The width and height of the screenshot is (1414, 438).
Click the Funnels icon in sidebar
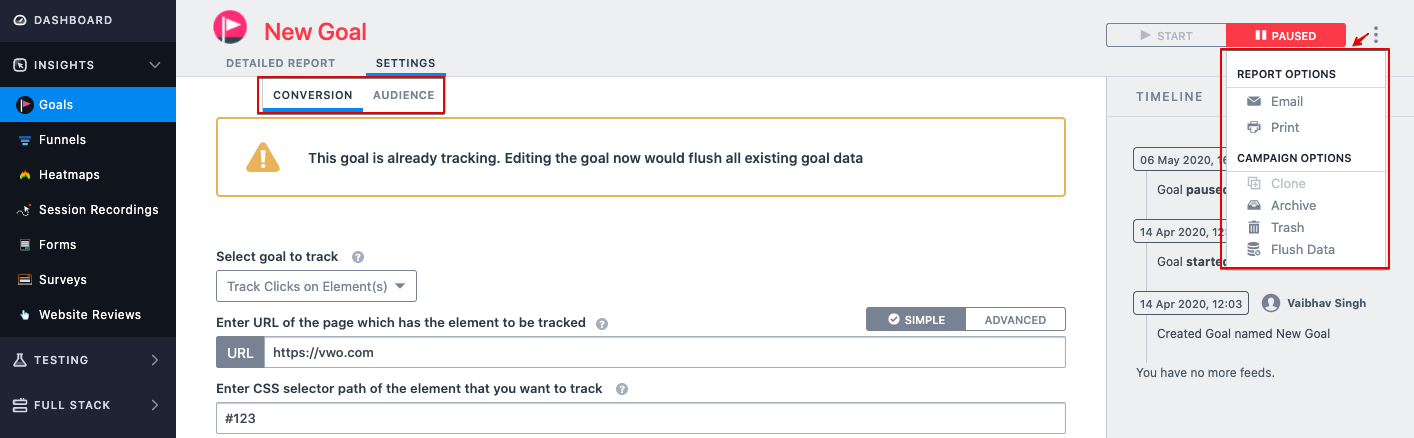pyautogui.click(x=25, y=140)
